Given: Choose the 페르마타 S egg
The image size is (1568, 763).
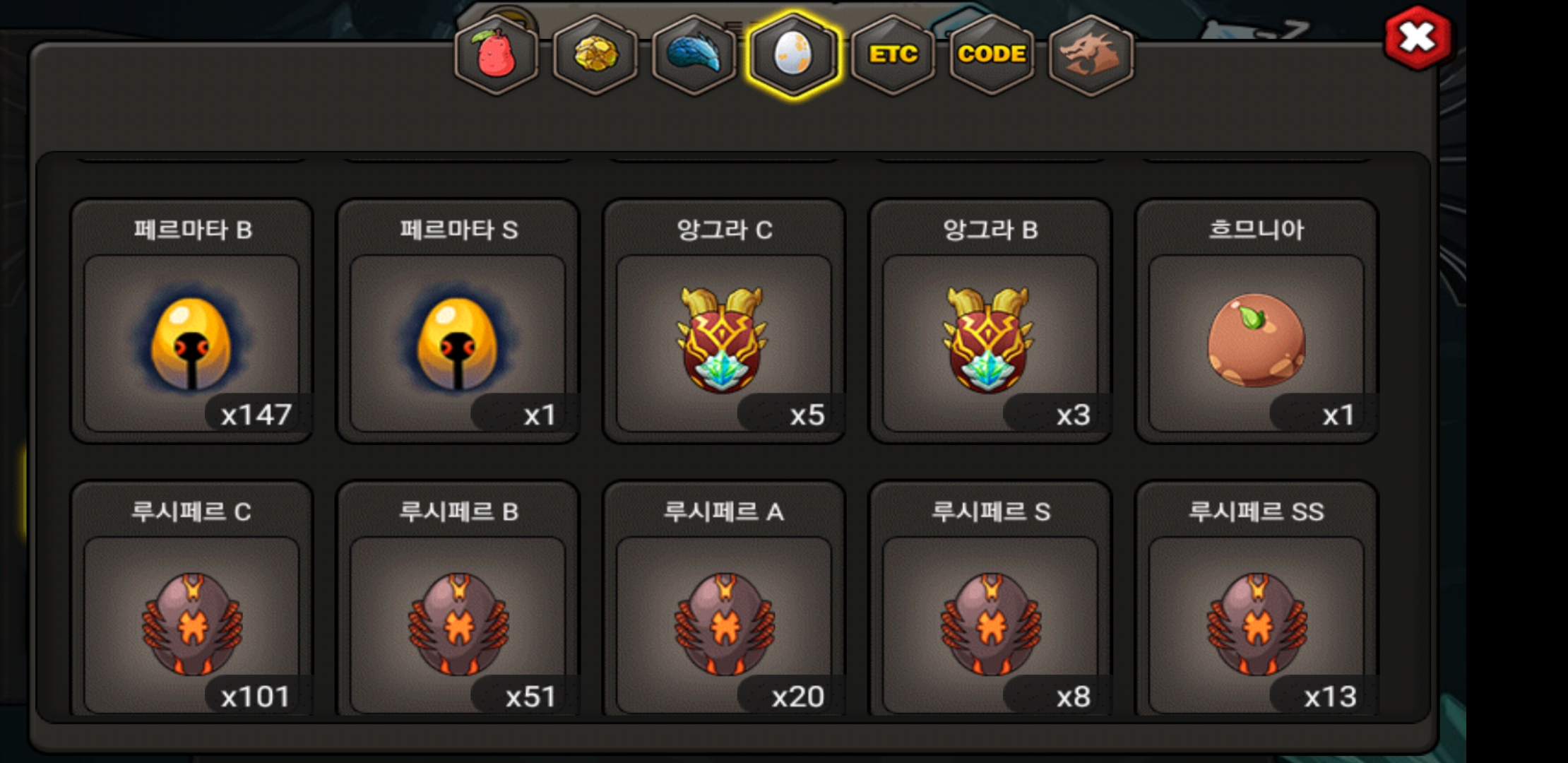Looking at the screenshot, I should (458, 321).
